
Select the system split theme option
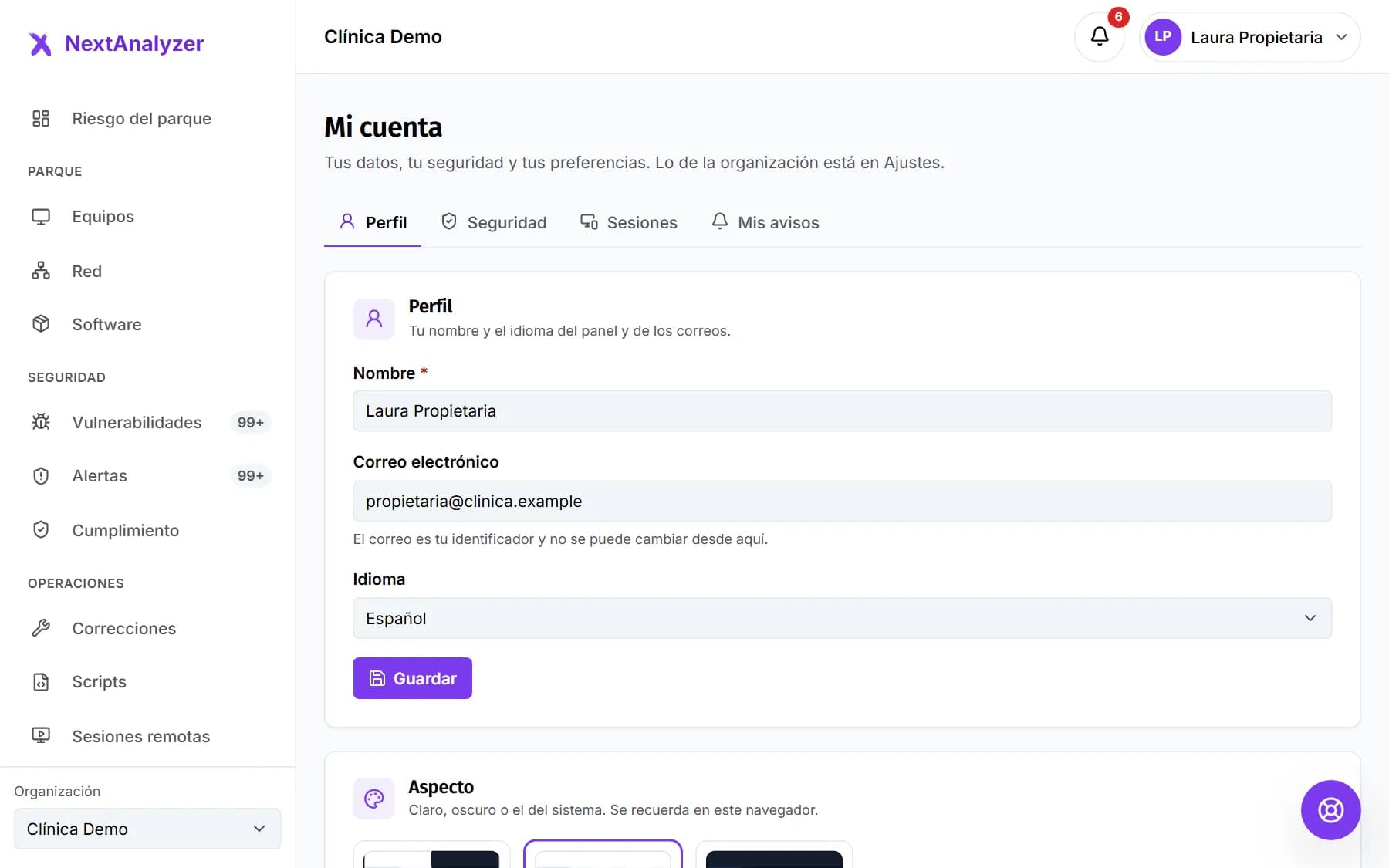[x=431, y=855]
